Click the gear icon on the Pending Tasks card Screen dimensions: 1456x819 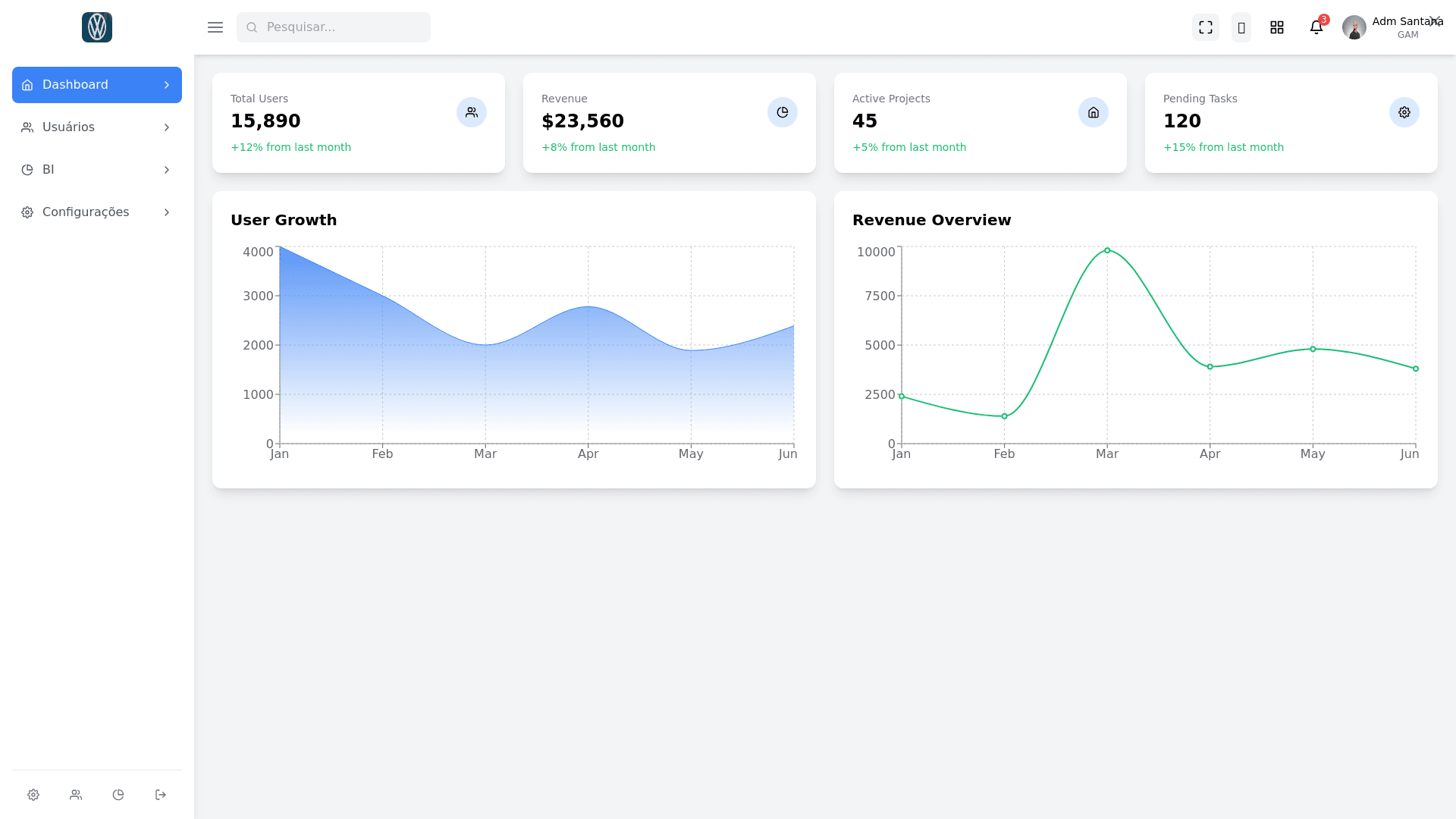[1404, 112]
